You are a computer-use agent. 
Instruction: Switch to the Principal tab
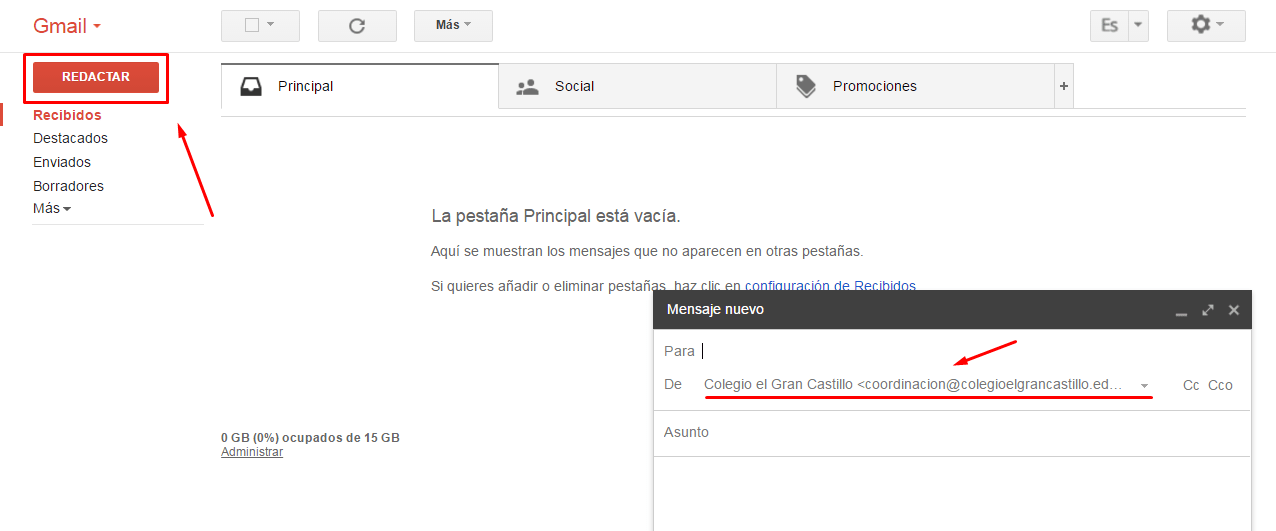pos(359,86)
